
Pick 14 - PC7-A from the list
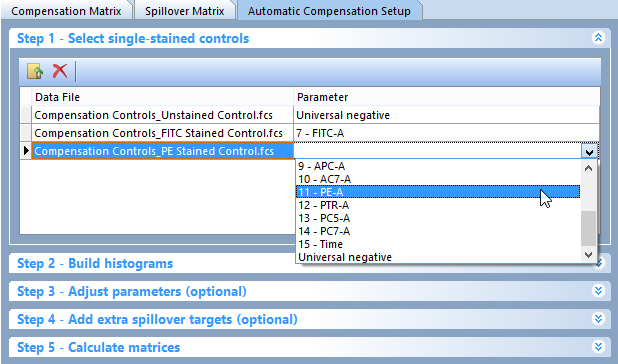438,231
